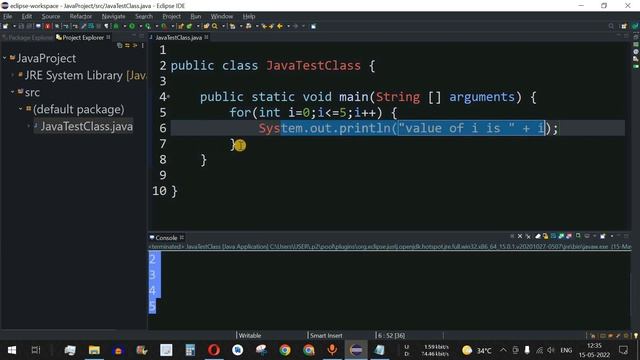
Task: Open the Source menu
Action: click(x=51, y=16)
